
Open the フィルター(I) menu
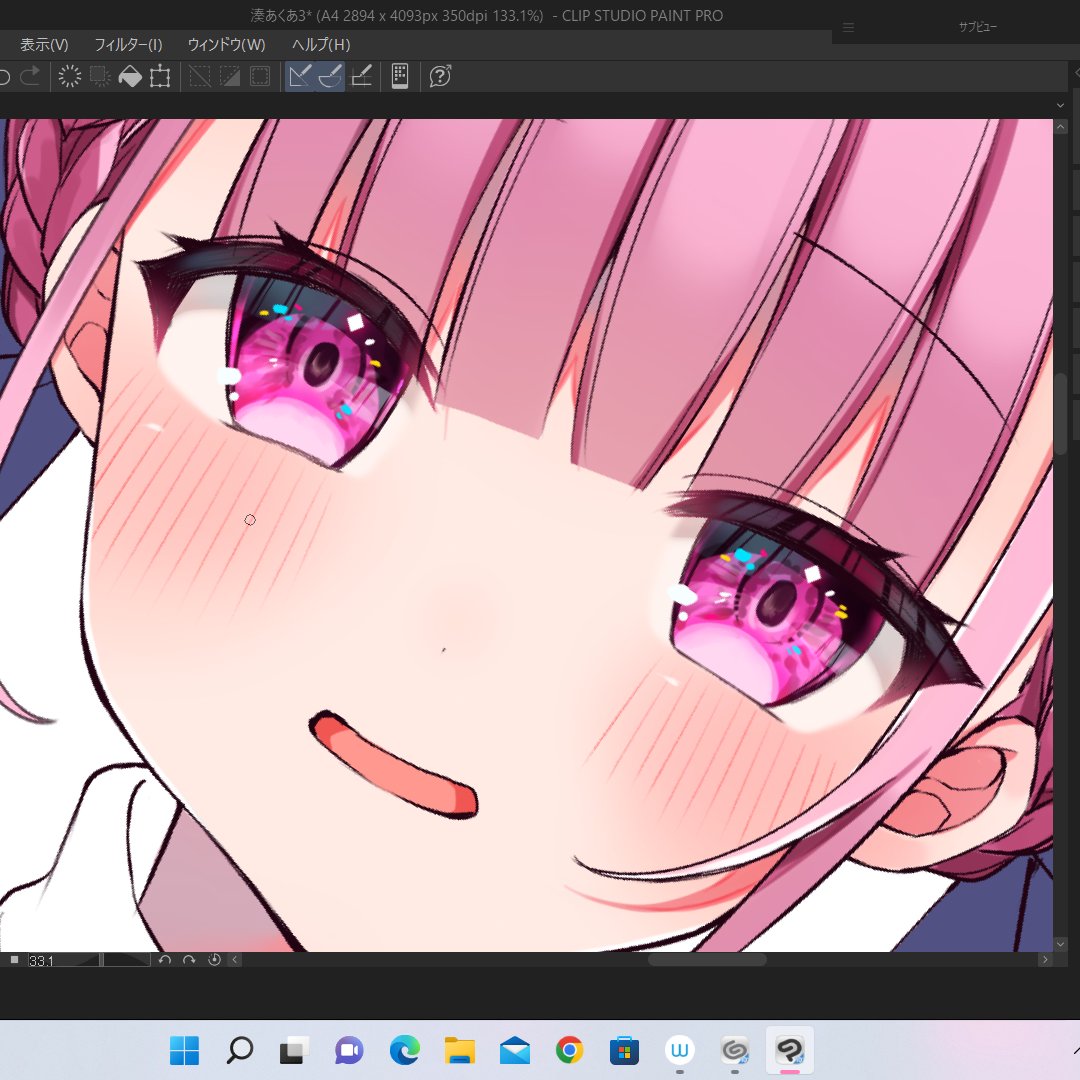[x=128, y=45]
